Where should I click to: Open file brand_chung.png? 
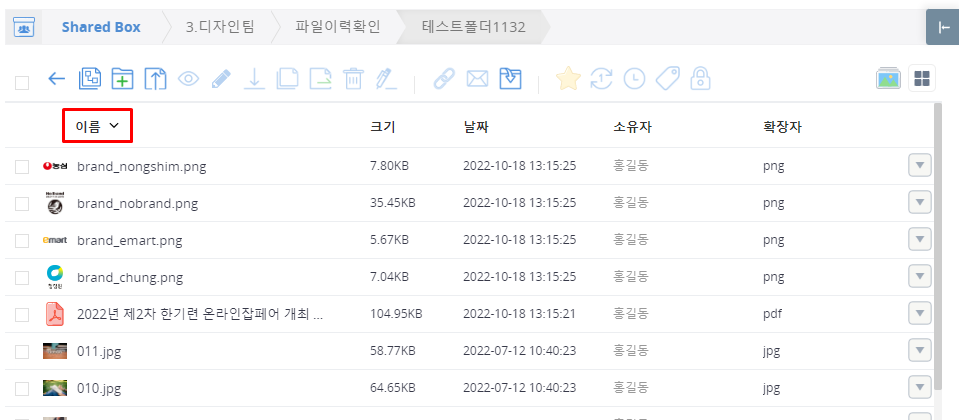(x=130, y=278)
